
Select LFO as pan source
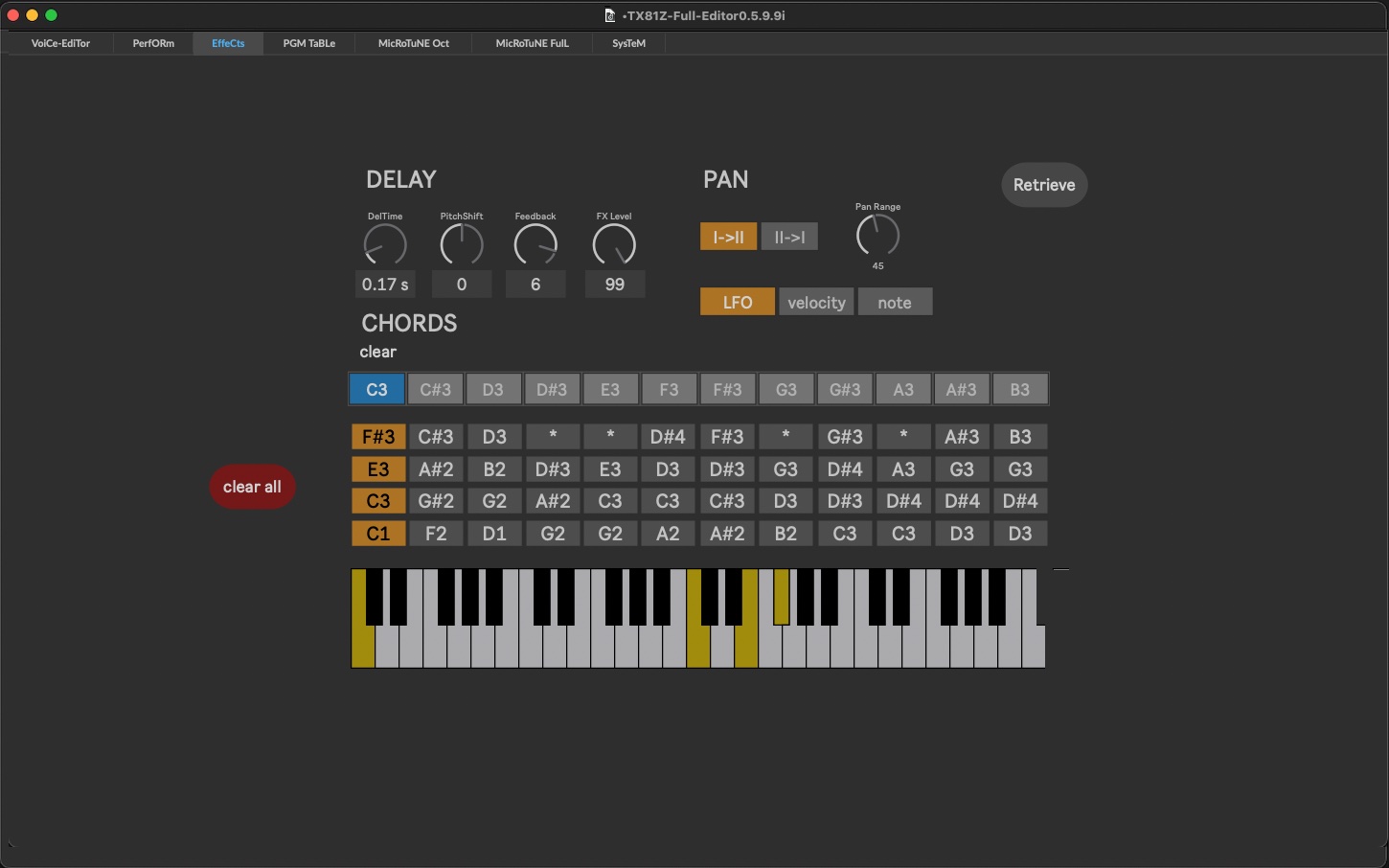pyautogui.click(x=737, y=303)
